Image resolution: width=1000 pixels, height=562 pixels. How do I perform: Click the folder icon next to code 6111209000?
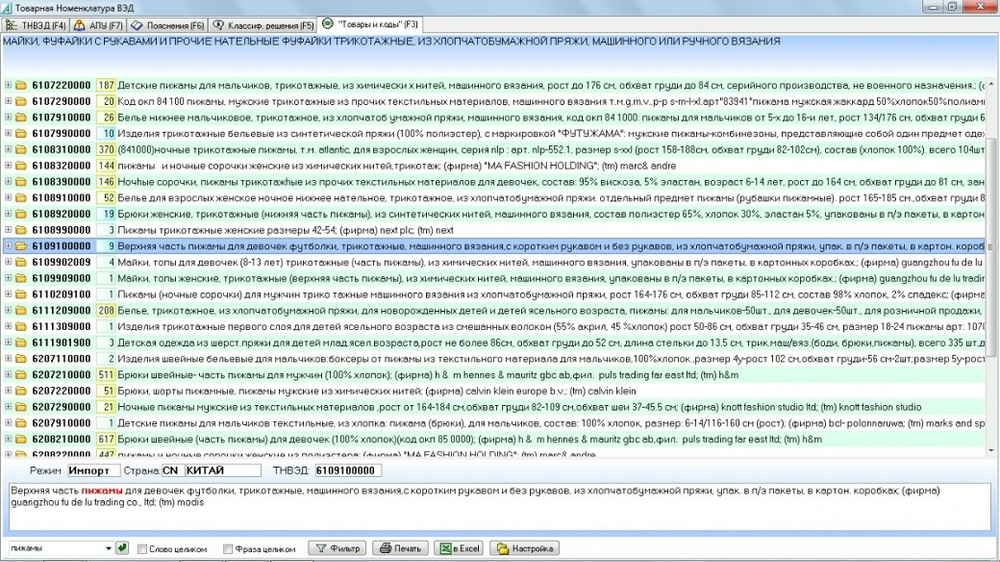[21, 311]
